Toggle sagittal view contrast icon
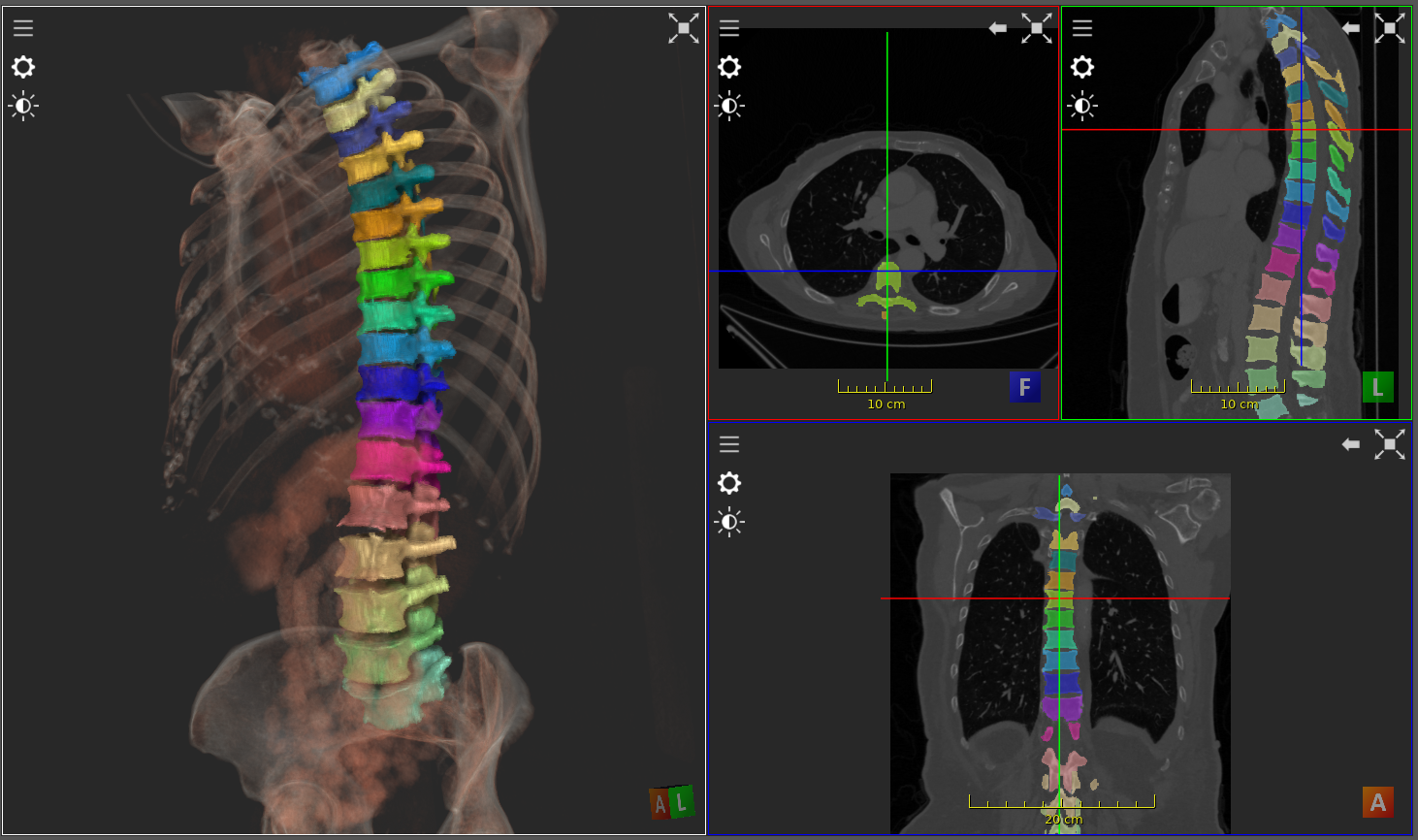Screen dimensions: 1418x840 coord(1082,106)
